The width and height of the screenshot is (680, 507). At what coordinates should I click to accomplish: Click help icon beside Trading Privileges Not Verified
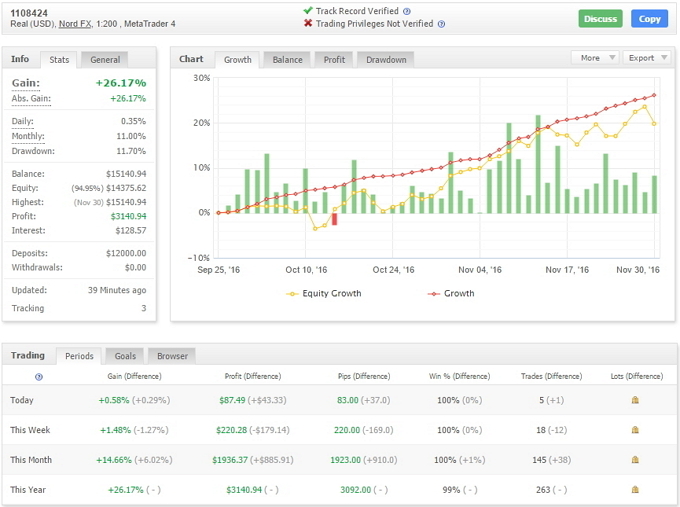(441, 24)
